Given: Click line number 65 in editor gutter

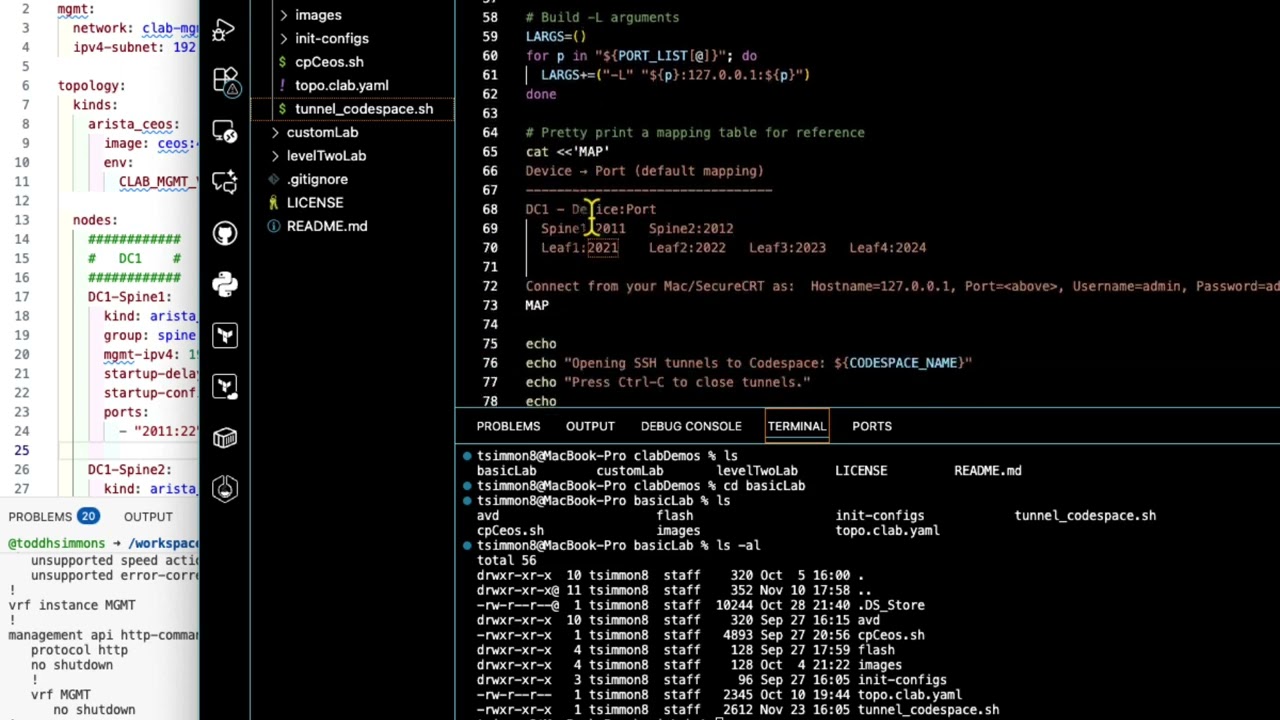Looking at the screenshot, I should (490, 152).
